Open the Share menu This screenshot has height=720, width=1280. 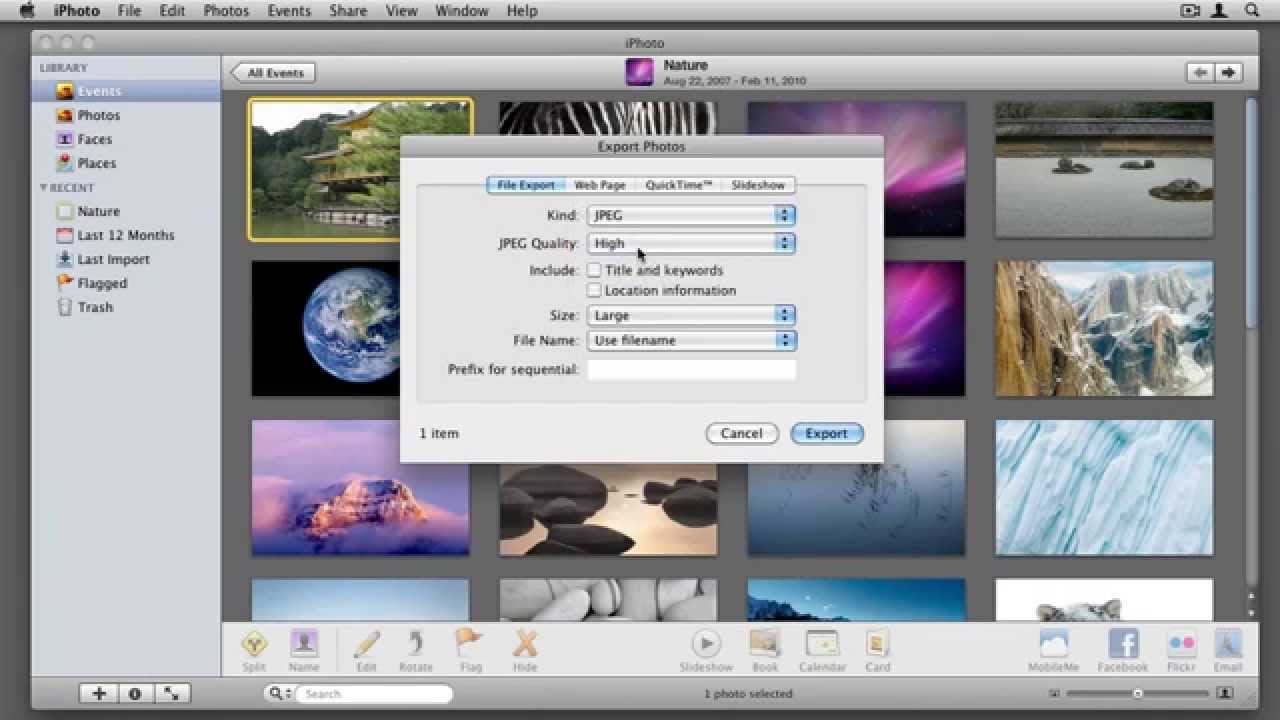(348, 10)
